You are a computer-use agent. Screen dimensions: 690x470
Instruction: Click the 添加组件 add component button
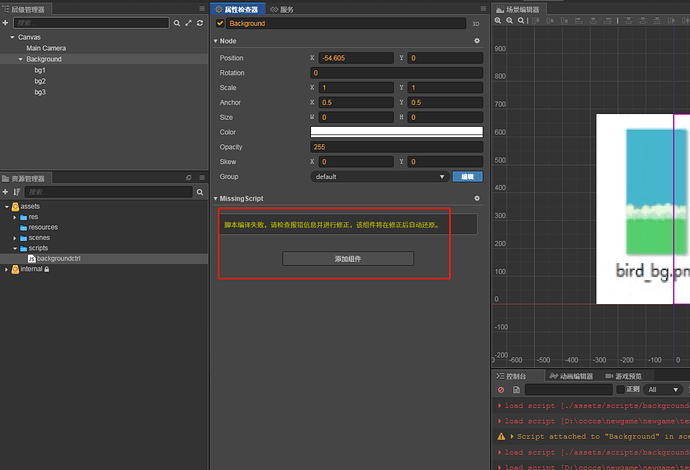tap(348, 258)
